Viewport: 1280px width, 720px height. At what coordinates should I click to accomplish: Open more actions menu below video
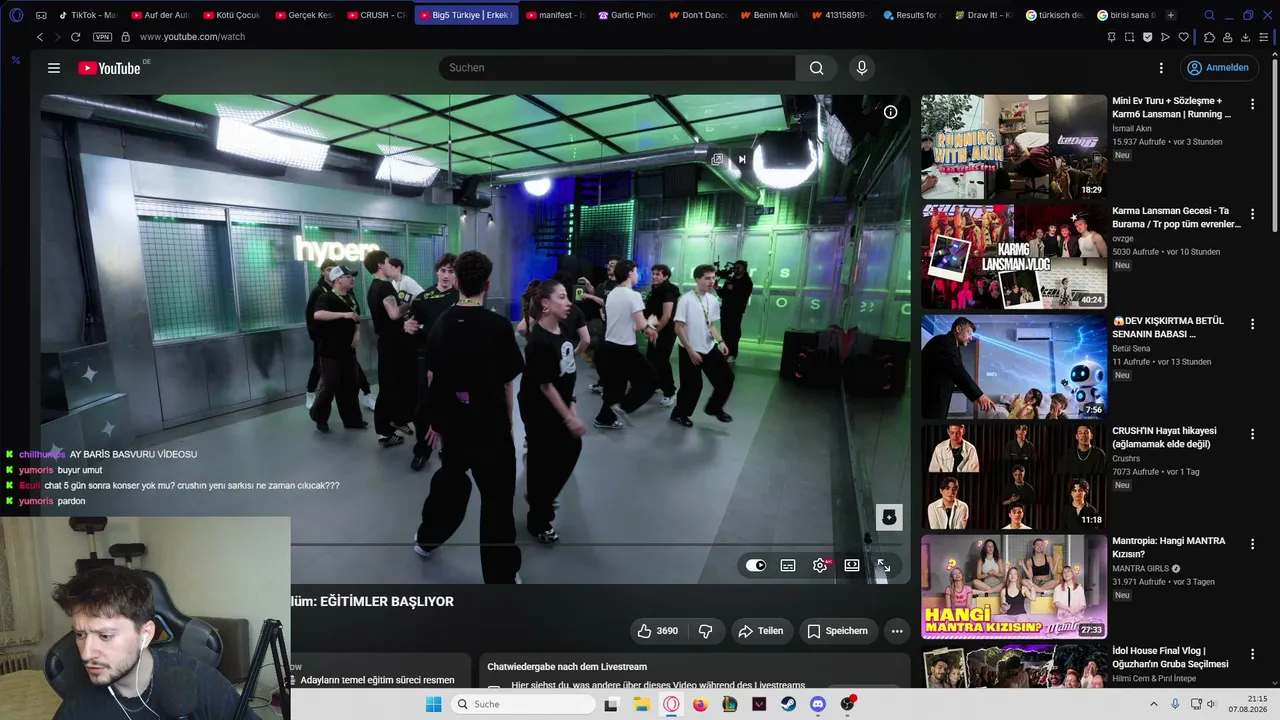[x=897, y=631]
